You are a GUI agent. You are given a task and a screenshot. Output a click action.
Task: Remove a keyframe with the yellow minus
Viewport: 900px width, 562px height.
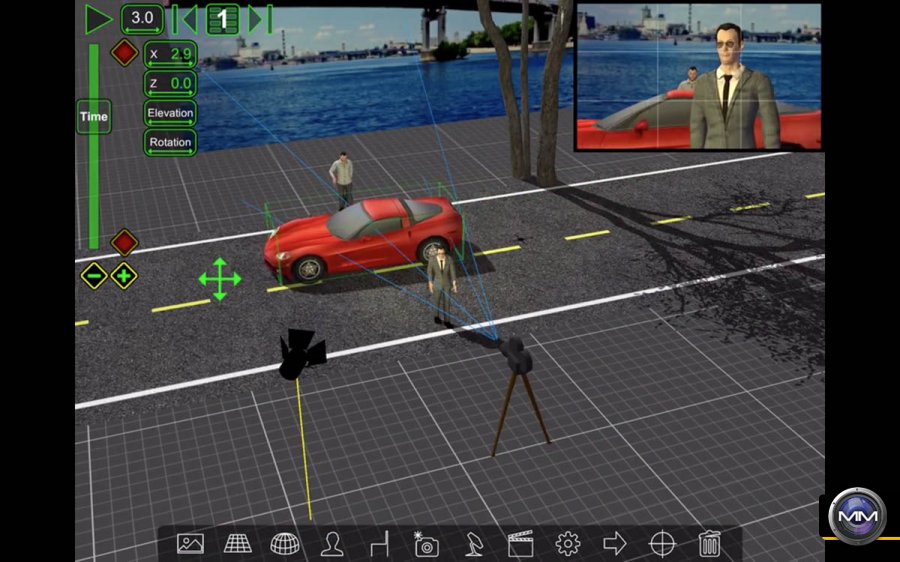[94, 276]
